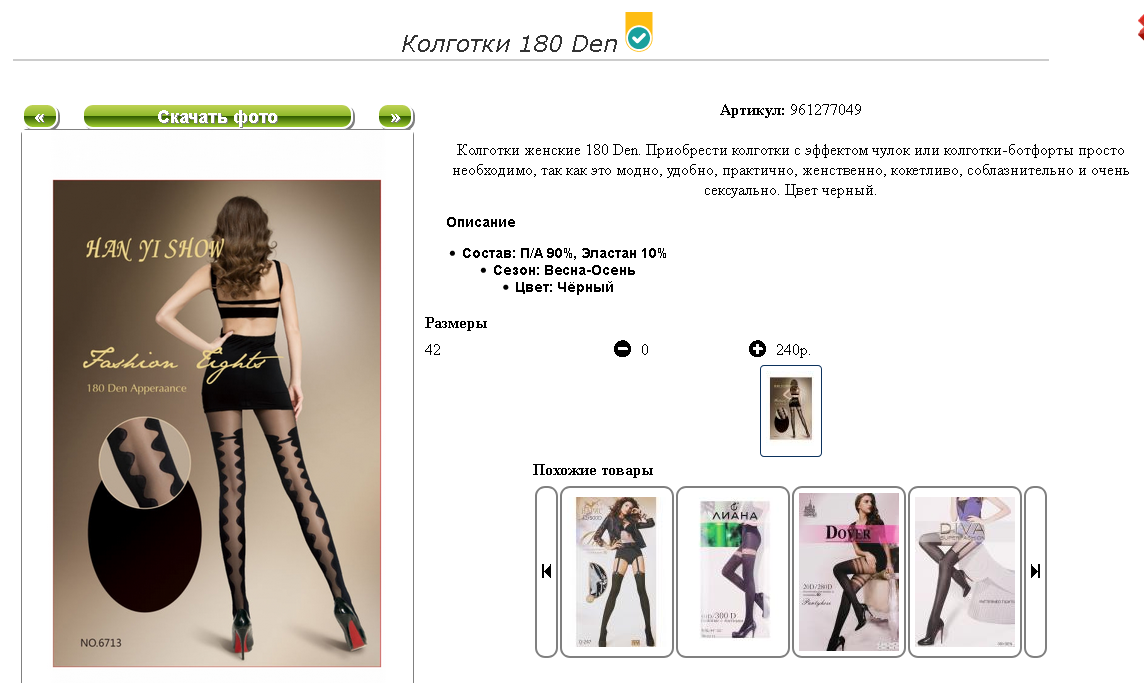Open the Лиана similar product
1144x683 pixels.
[x=733, y=571]
